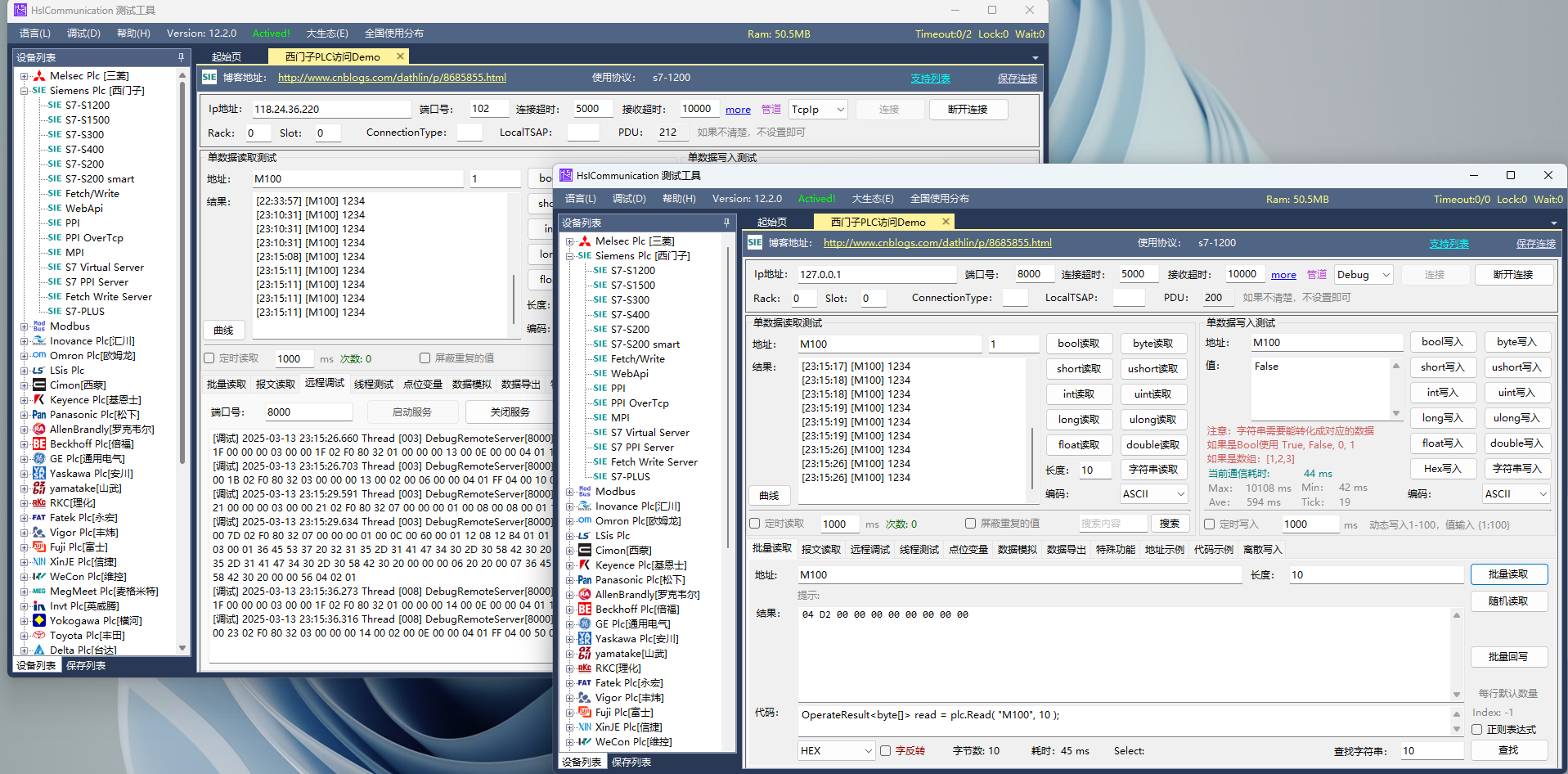
Task: Click 支持列表 link in back window
Action: click(931, 79)
